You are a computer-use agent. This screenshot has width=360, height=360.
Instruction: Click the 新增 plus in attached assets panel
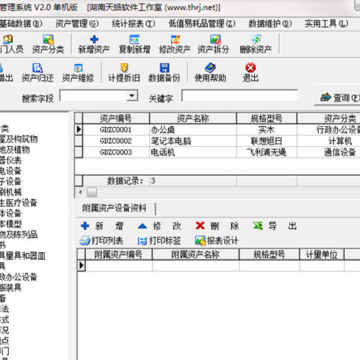(85, 226)
